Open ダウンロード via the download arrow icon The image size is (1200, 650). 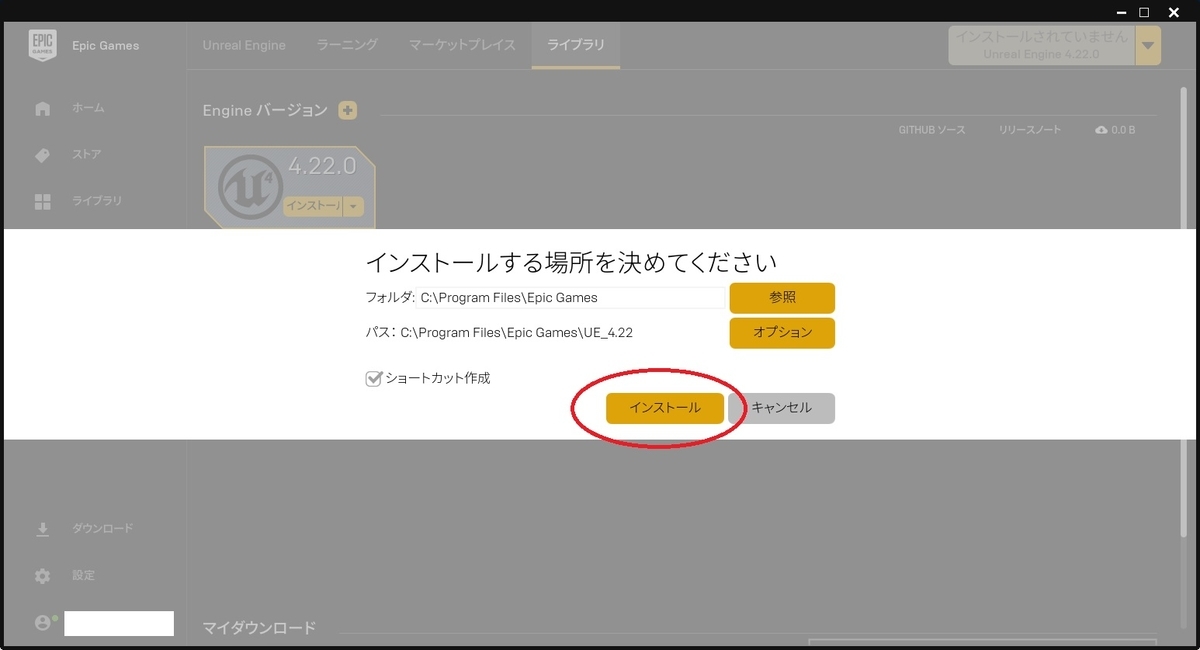click(x=42, y=528)
